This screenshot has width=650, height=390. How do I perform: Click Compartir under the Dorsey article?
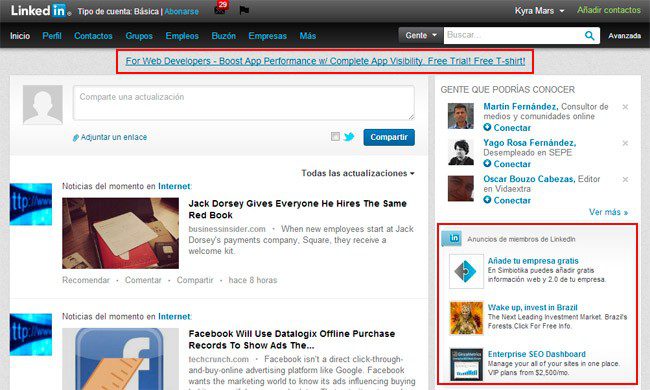pyautogui.click(x=195, y=280)
